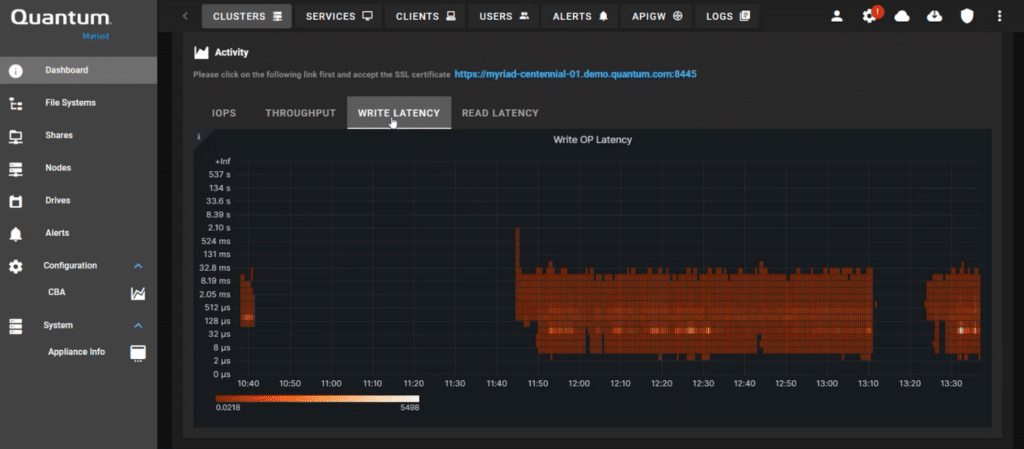Click the heatmap color scale legend
1024x449 pixels.
click(x=317, y=398)
